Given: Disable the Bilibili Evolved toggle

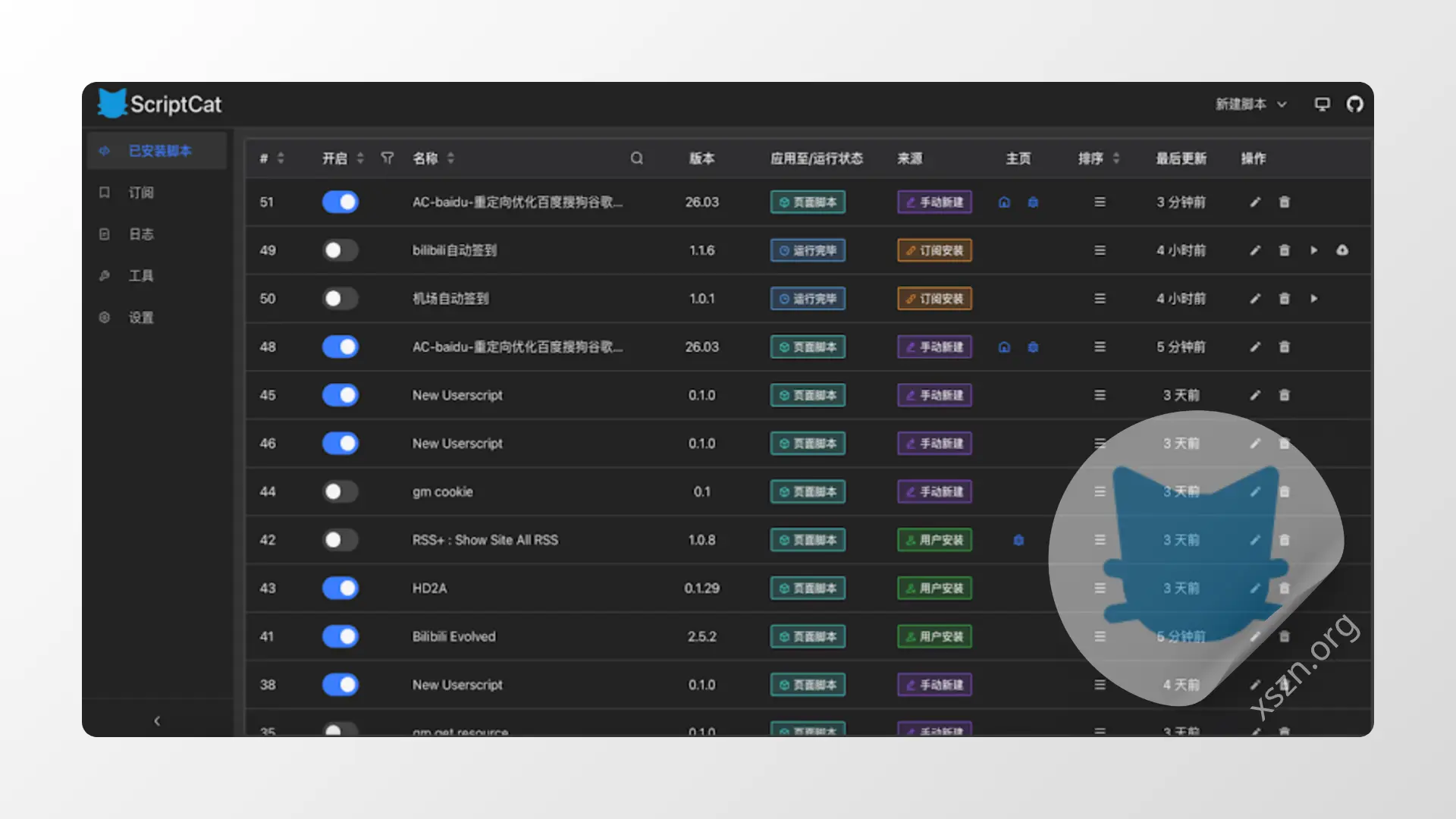Looking at the screenshot, I should tap(340, 636).
